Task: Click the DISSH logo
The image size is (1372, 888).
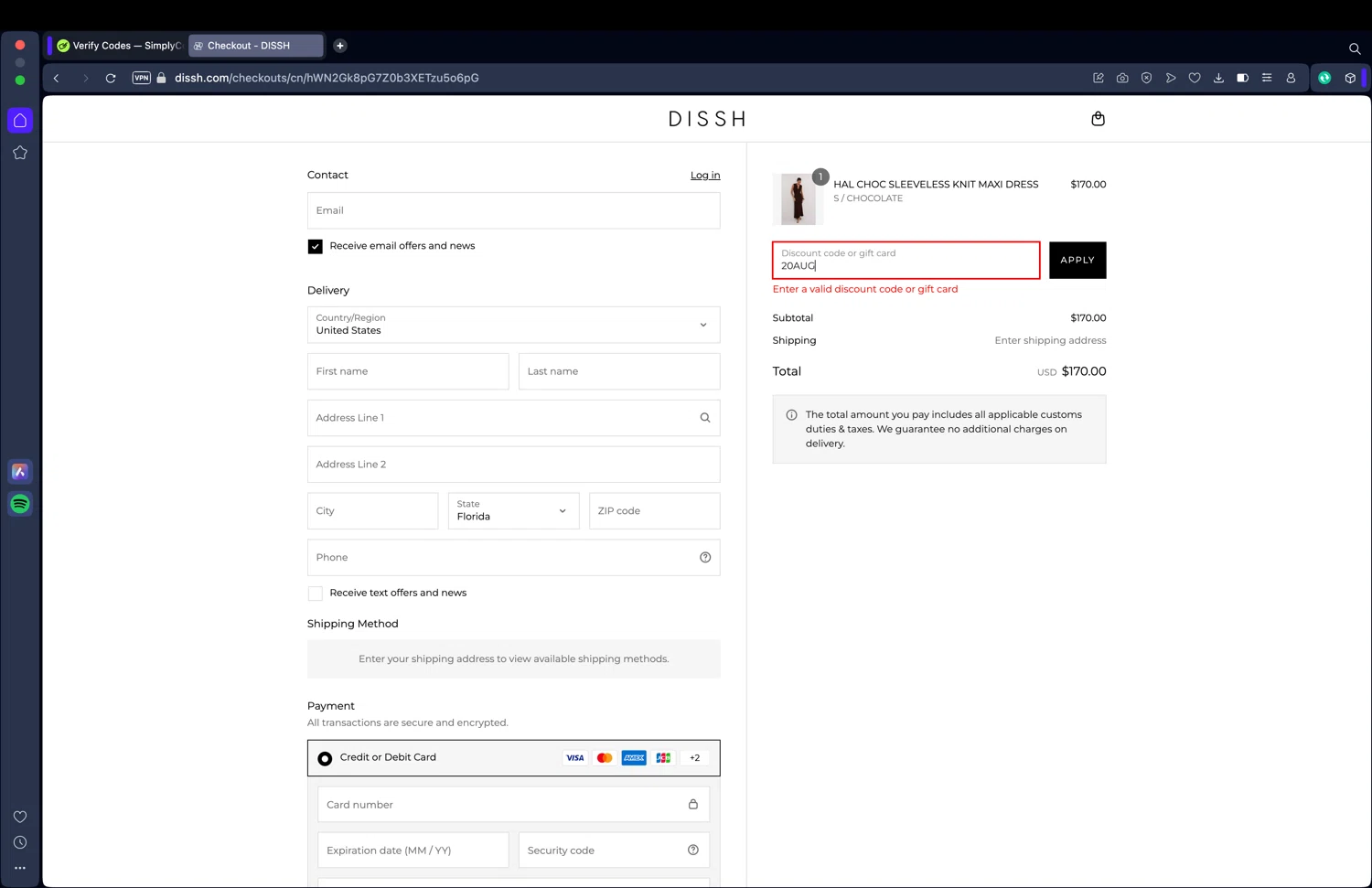Action: [707, 119]
